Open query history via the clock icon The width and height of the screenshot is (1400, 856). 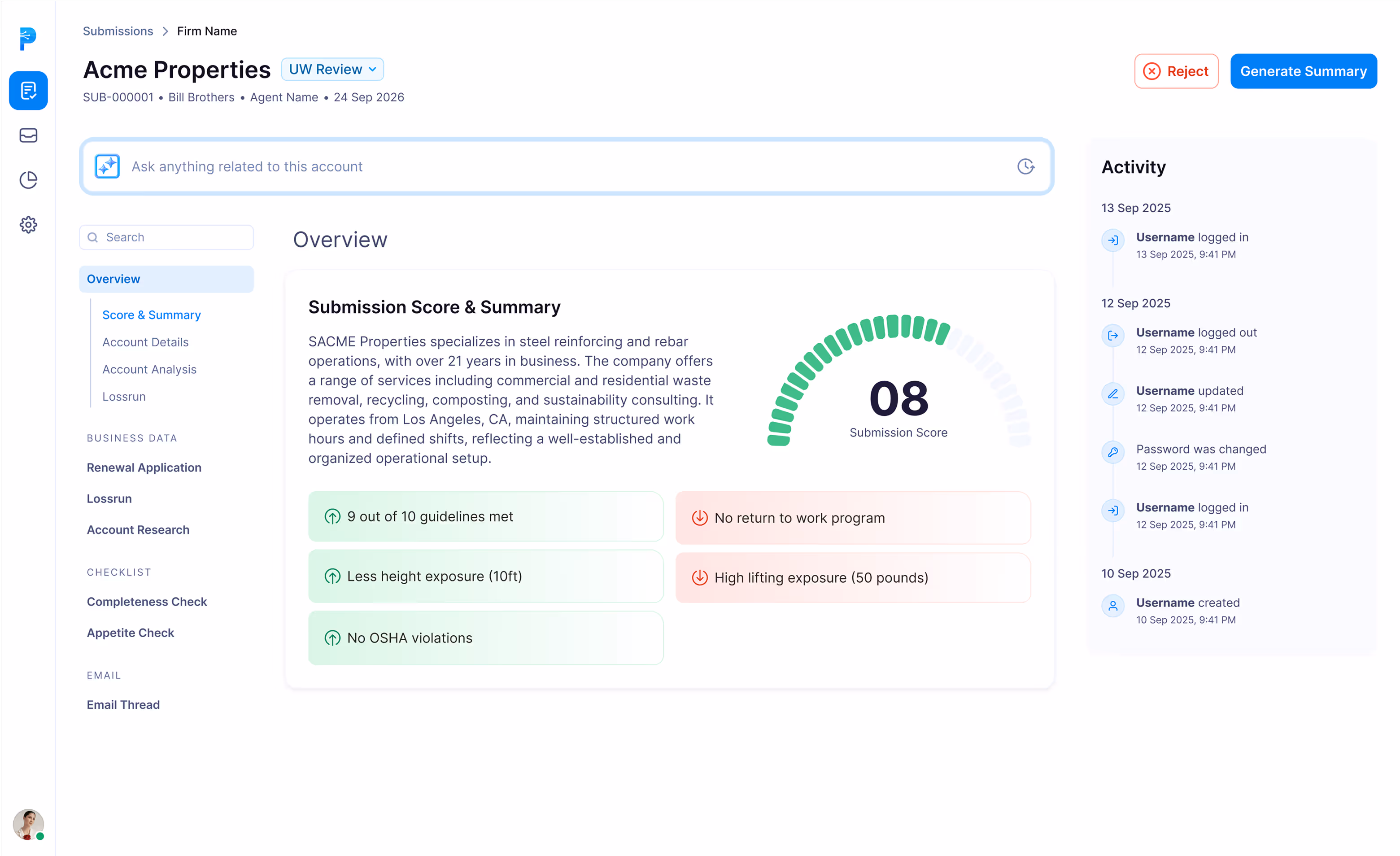[1025, 166]
